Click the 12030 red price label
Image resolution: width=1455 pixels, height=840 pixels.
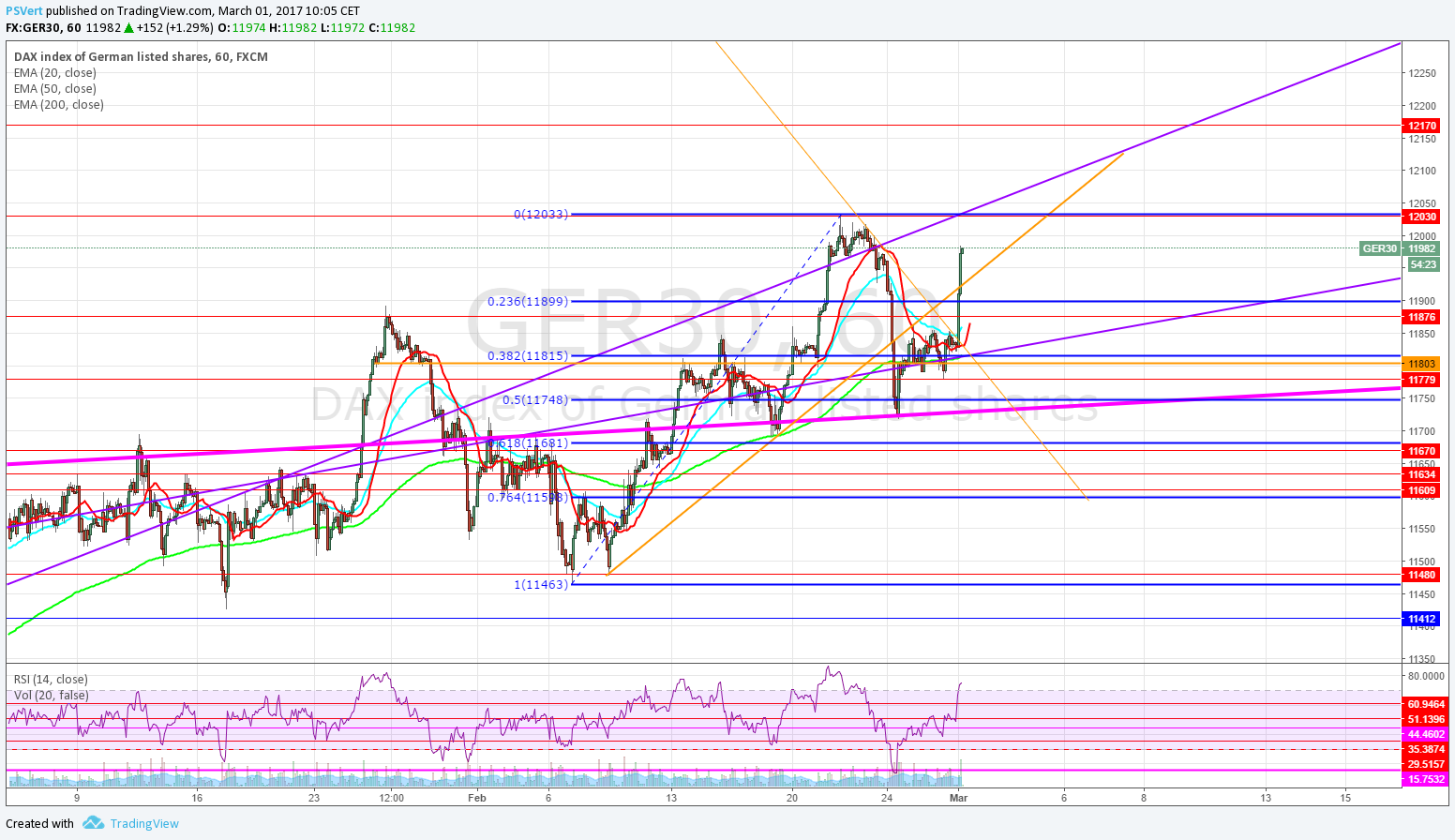(x=1421, y=217)
